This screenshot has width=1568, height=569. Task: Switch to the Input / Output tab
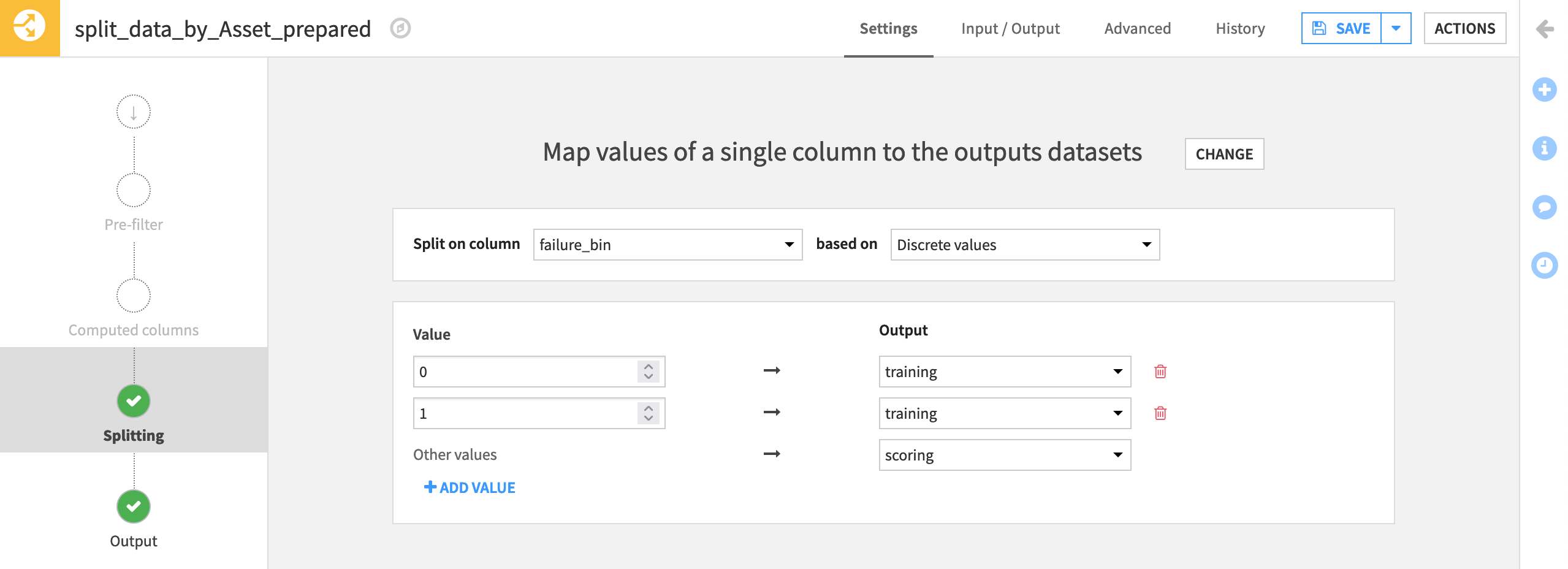point(1011,28)
